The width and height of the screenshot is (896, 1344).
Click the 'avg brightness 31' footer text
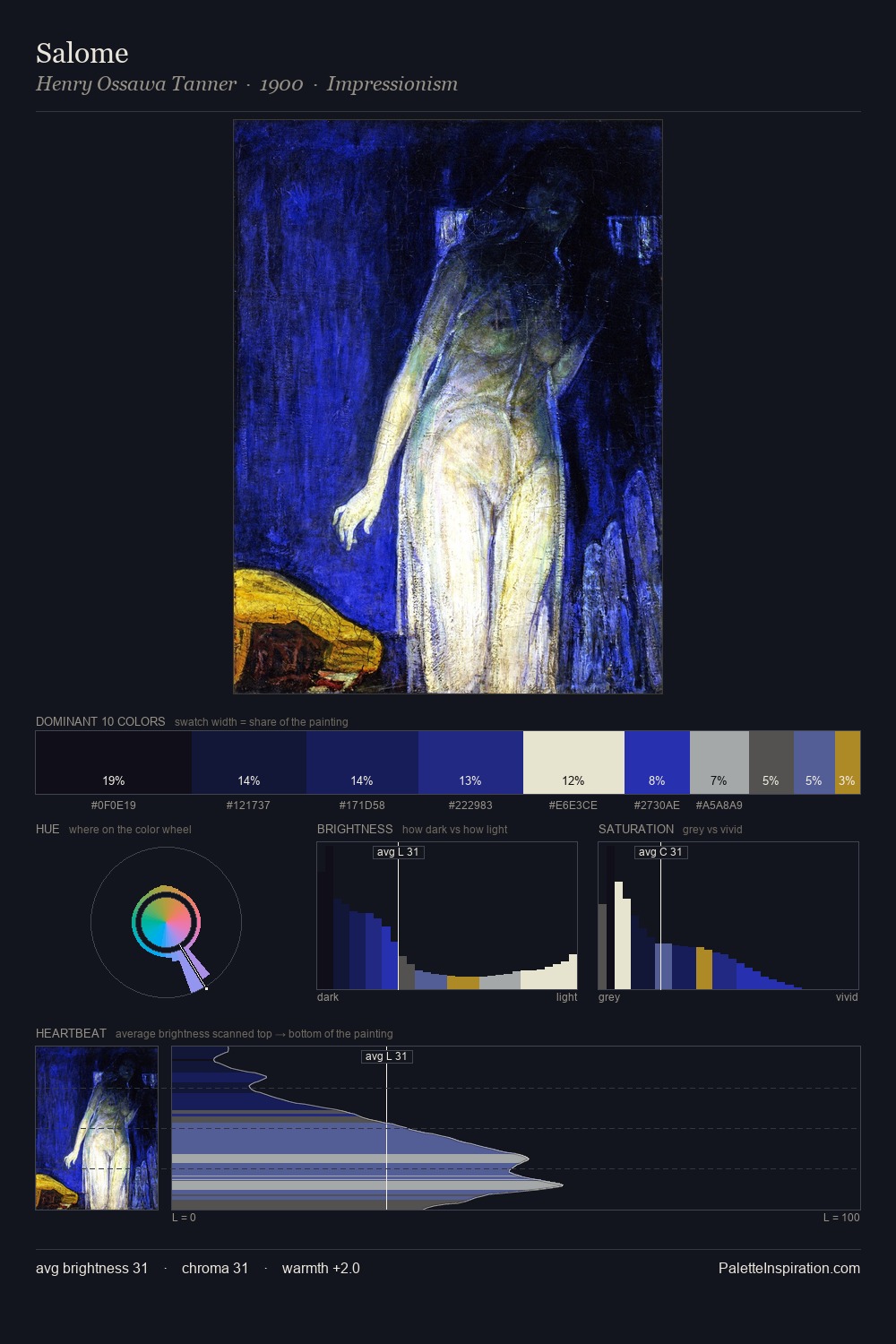click(92, 1269)
